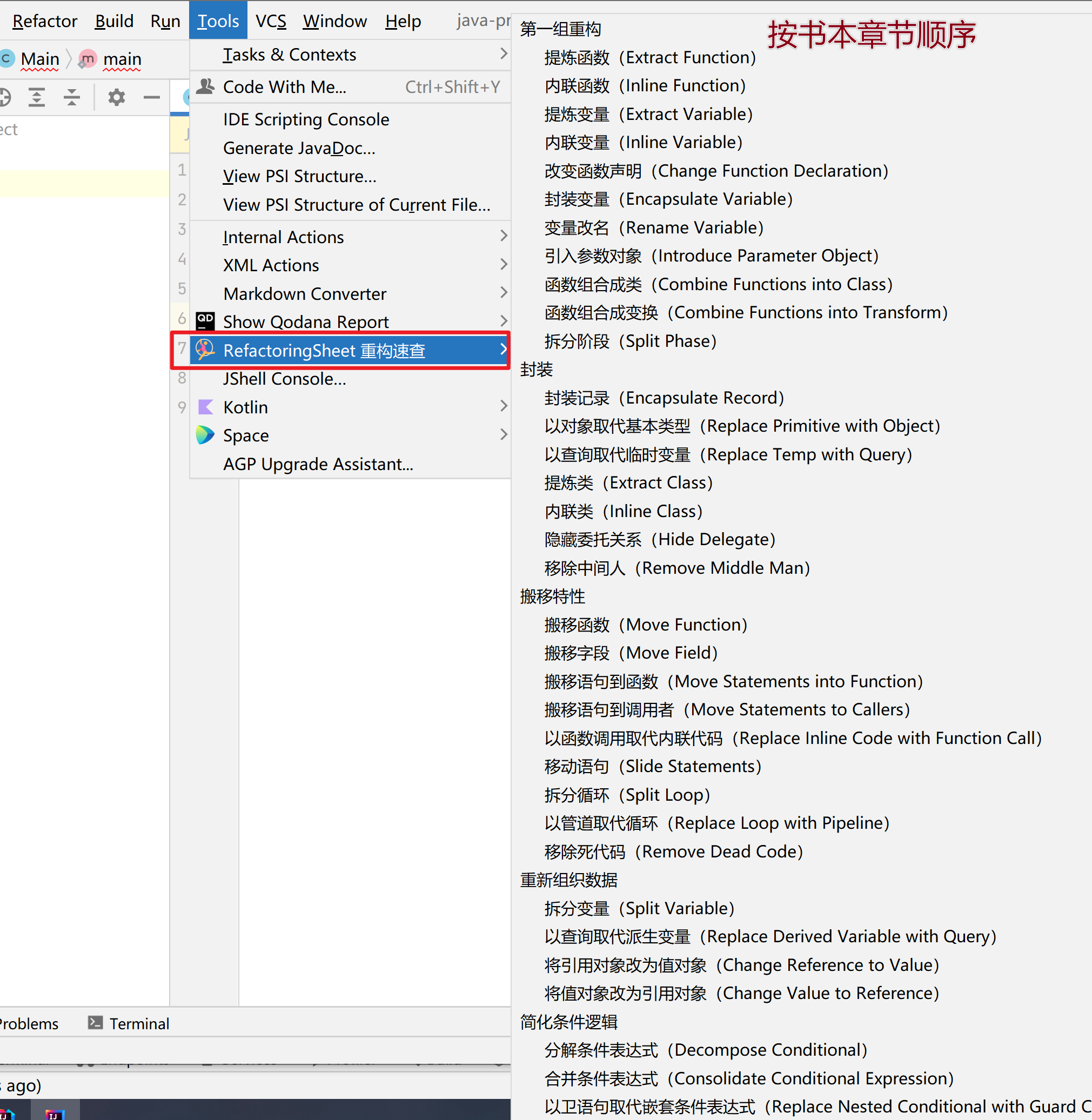Click the Collapse All icon in project toolbar
The width and height of the screenshot is (1092, 1120).
tap(72, 97)
